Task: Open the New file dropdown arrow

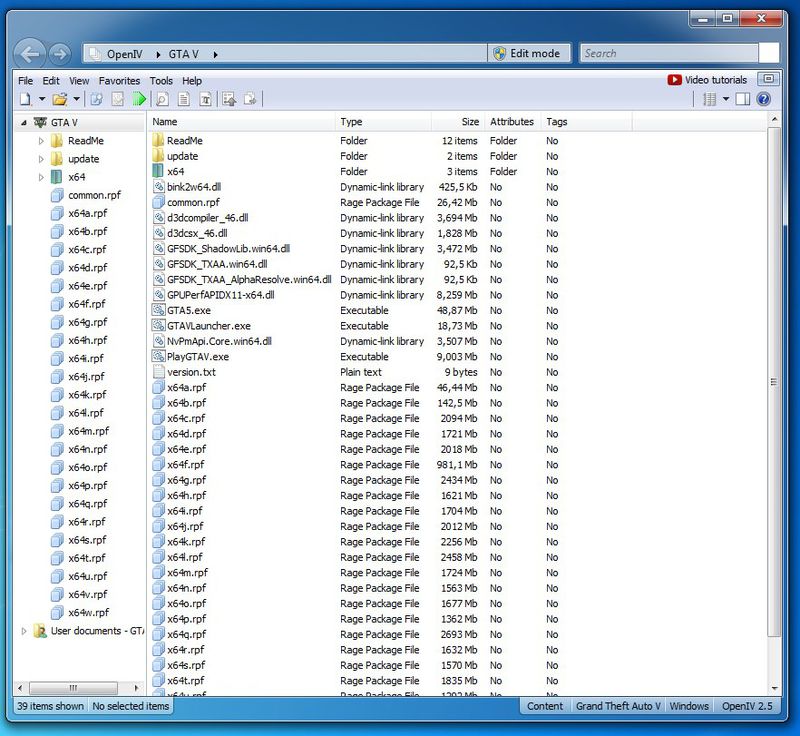Action: [x=42, y=99]
